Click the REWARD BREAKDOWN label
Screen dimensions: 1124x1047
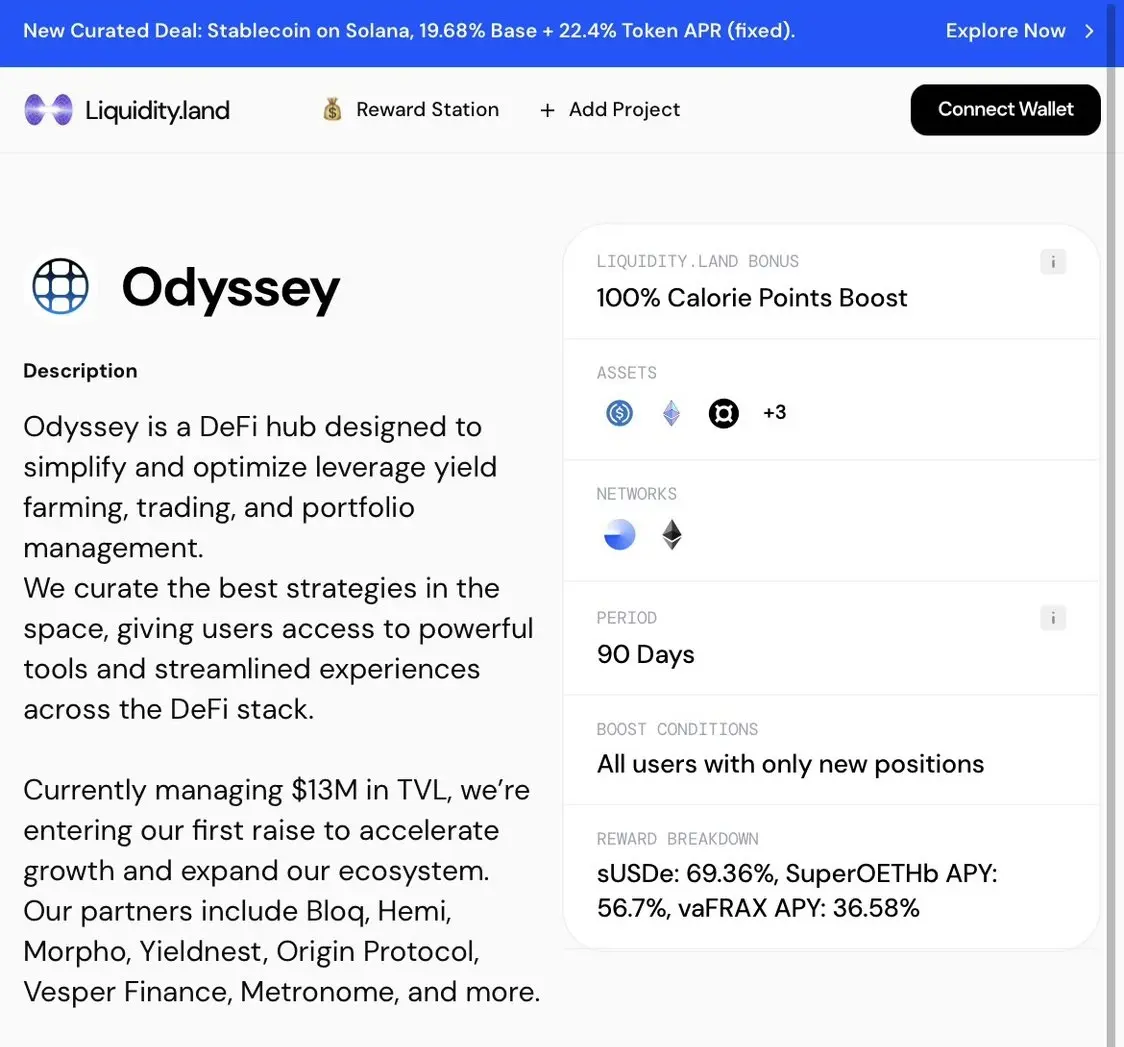tap(677, 838)
